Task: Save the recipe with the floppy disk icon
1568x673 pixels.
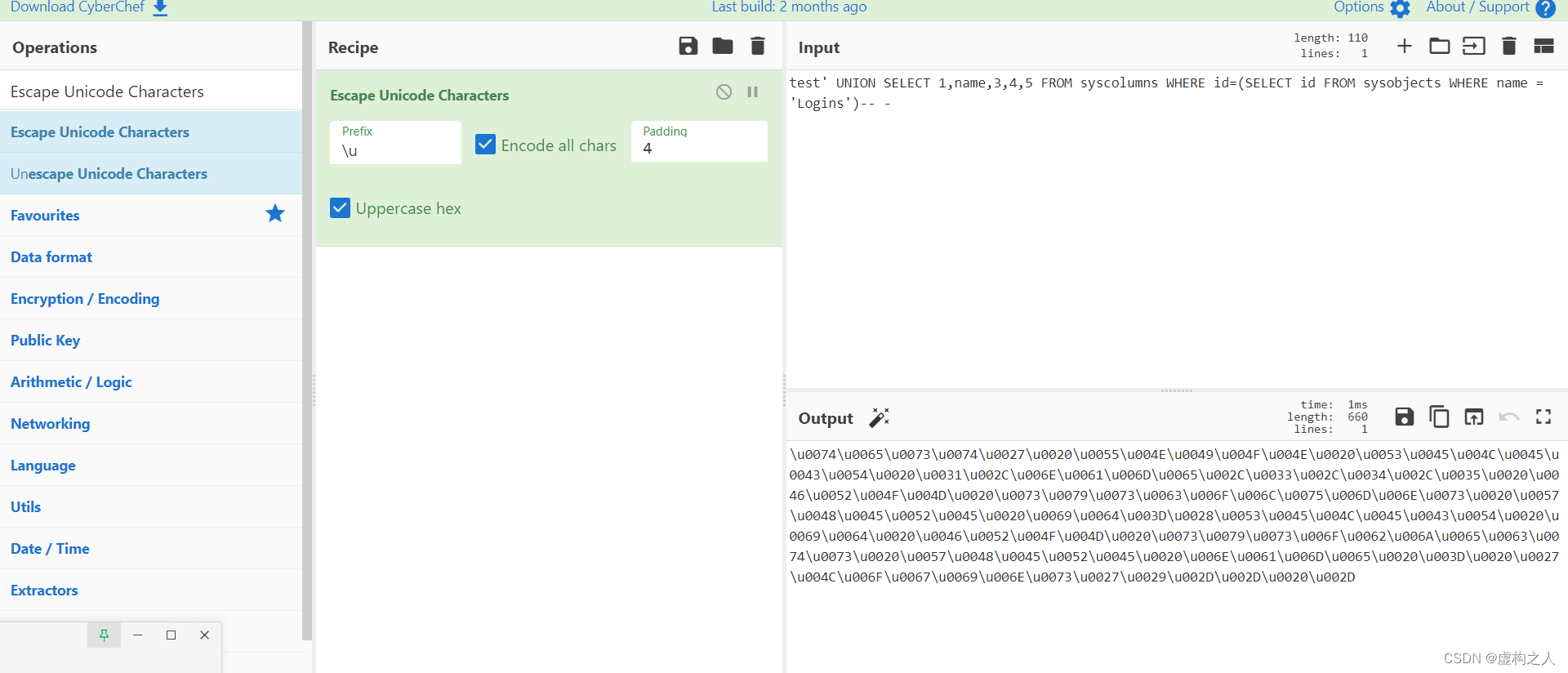Action: (x=688, y=46)
